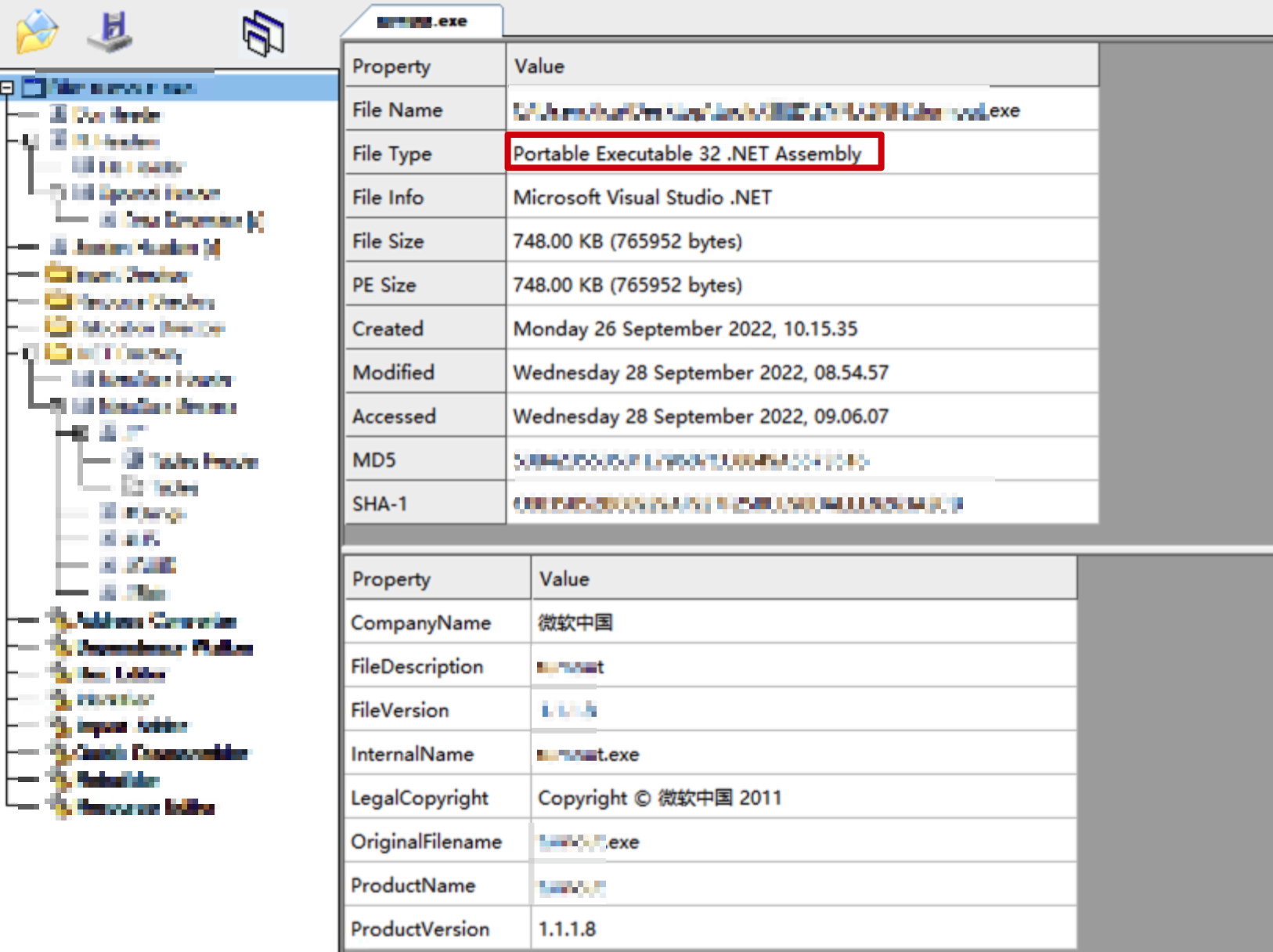Click the Identifier tool icon
The width and height of the screenshot is (1273, 952).
(60, 699)
